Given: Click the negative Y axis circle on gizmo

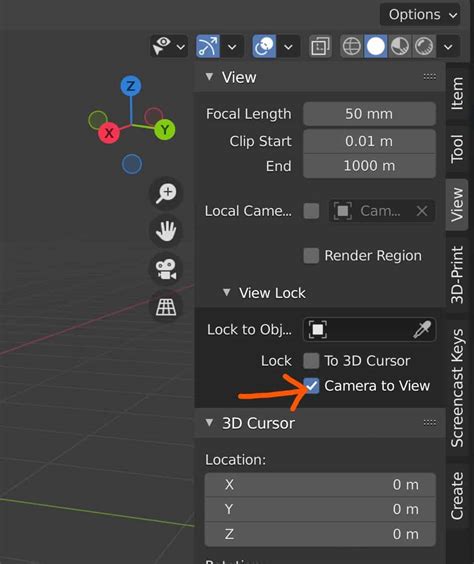Looking at the screenshot, I should tap(98, 120).
